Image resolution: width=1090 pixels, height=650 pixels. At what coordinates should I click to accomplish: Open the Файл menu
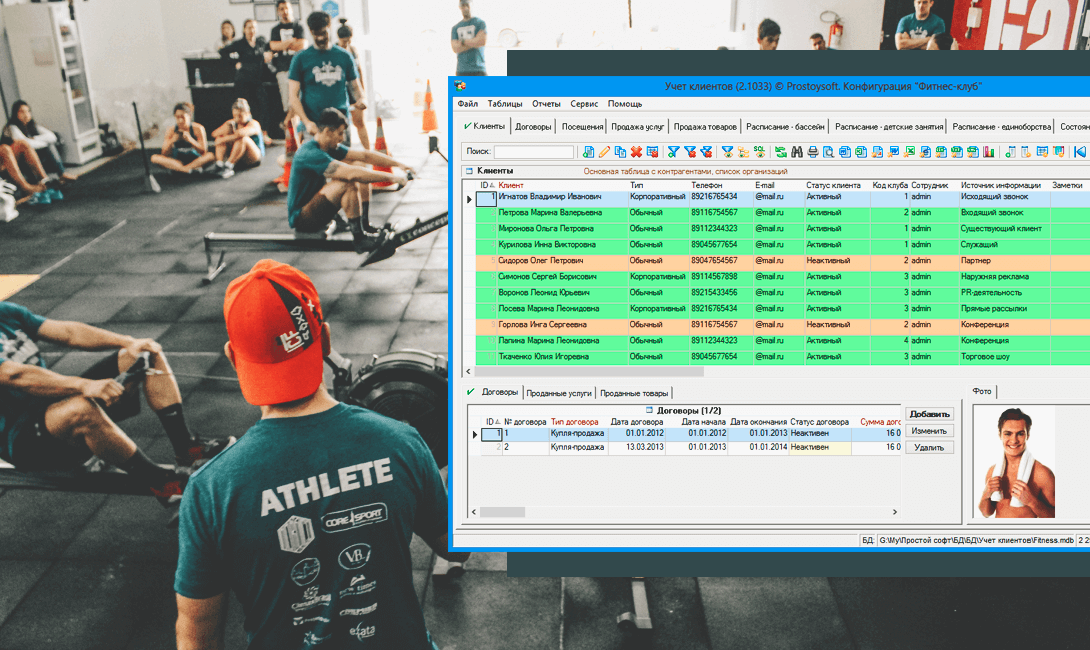(x=468, y=104)
